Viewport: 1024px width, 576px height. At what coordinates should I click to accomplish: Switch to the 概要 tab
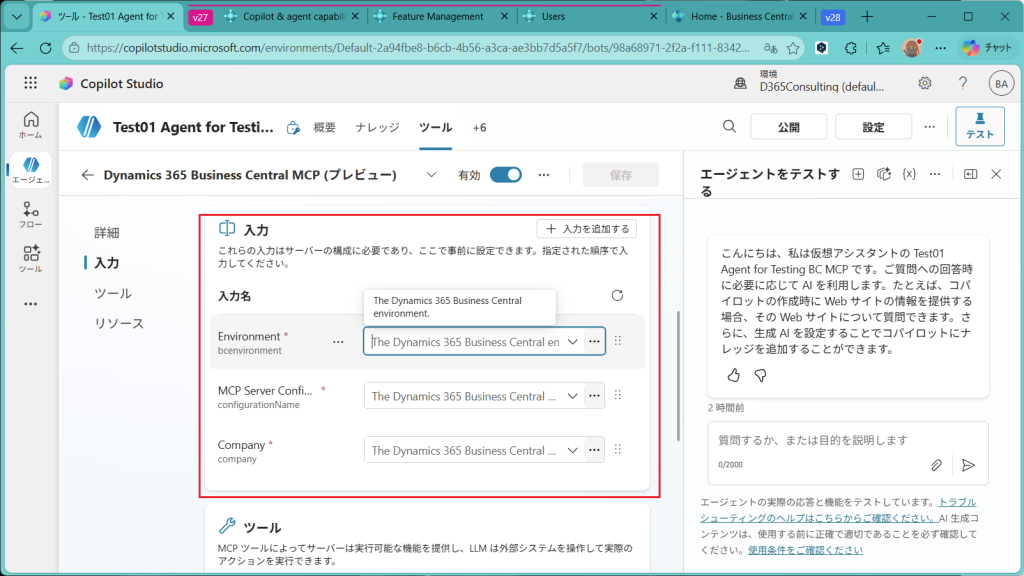point(325,127)
